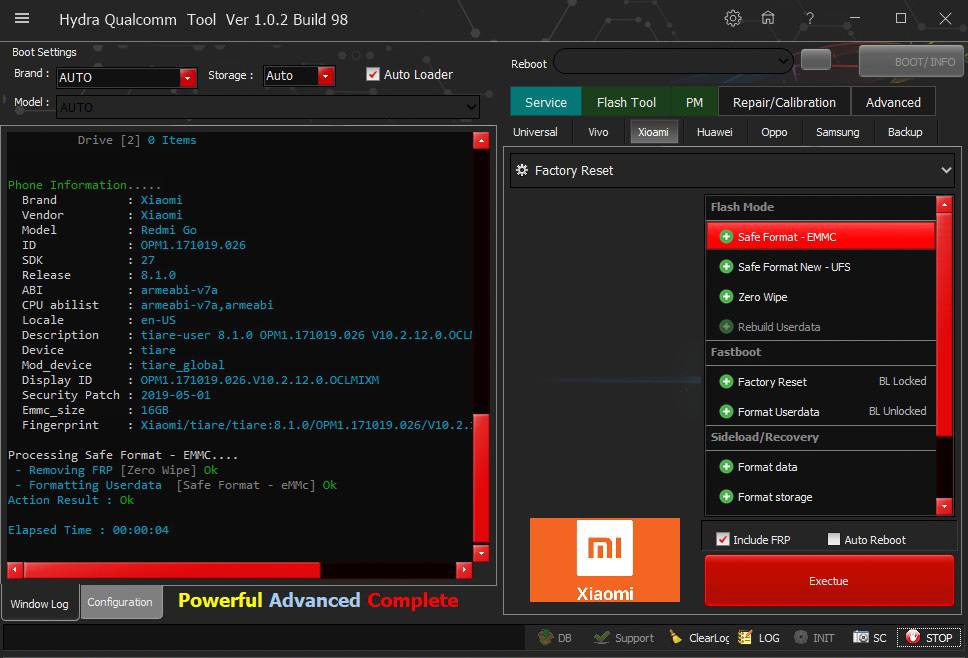The image size is (968, 658).
Task: Select the Universal brand tab
Action: tap(535, 132)
